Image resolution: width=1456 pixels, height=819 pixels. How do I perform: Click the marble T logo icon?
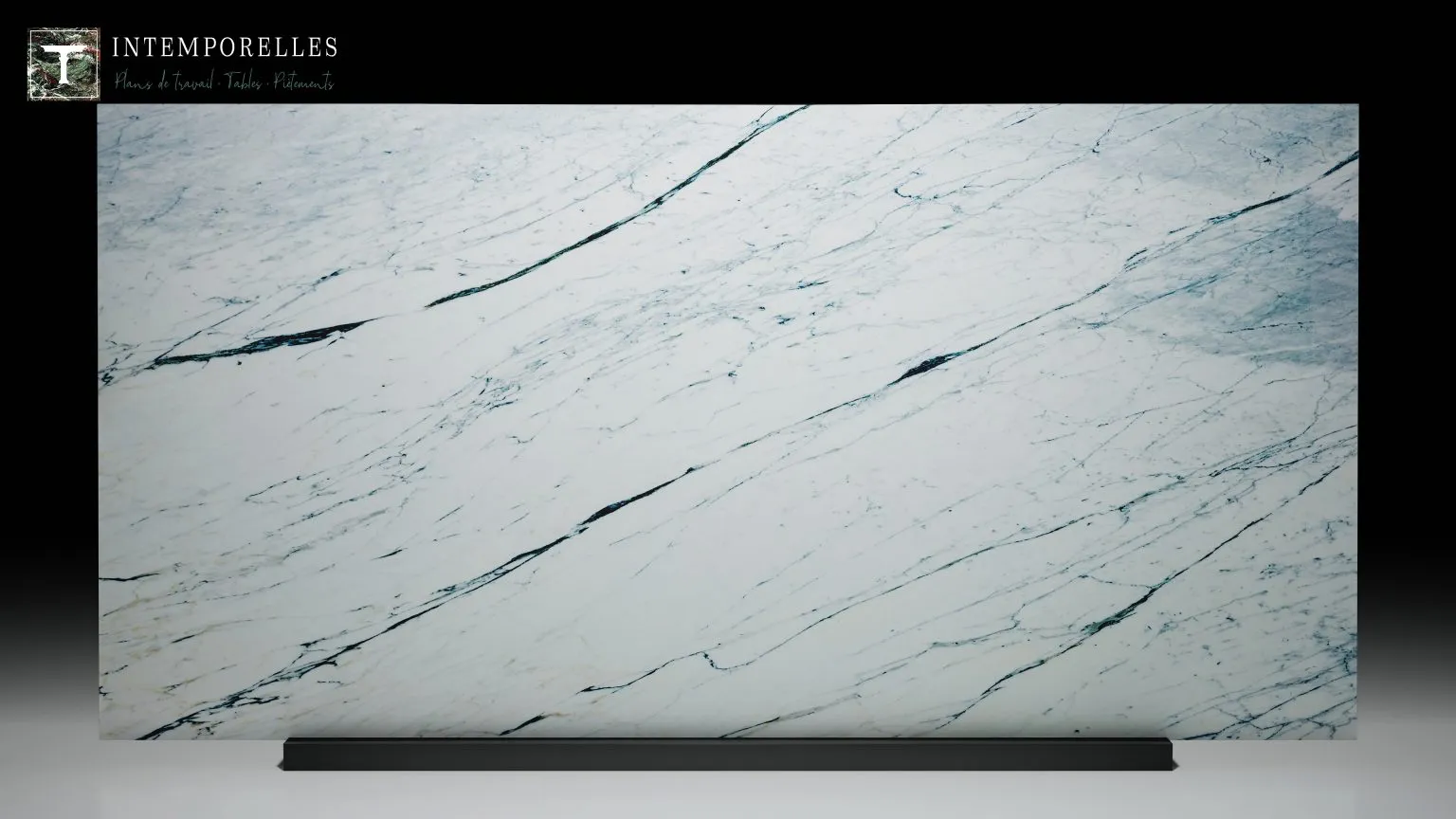(x=64, y=63)
